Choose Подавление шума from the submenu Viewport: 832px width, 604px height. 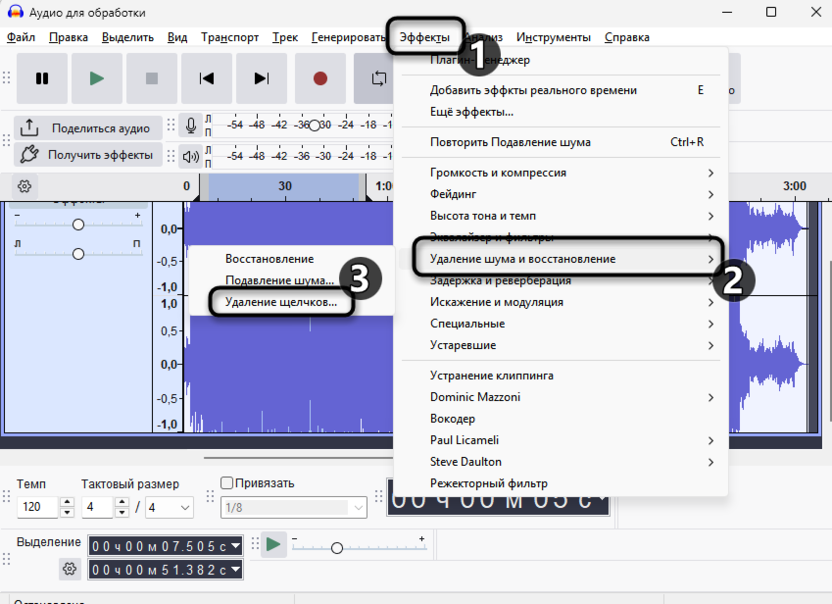279,280
